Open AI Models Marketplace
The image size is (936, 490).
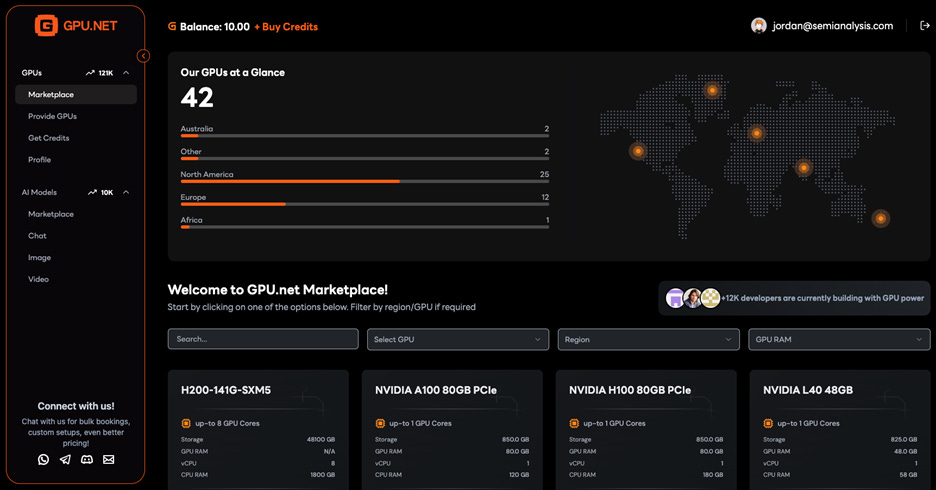[51, 214]
